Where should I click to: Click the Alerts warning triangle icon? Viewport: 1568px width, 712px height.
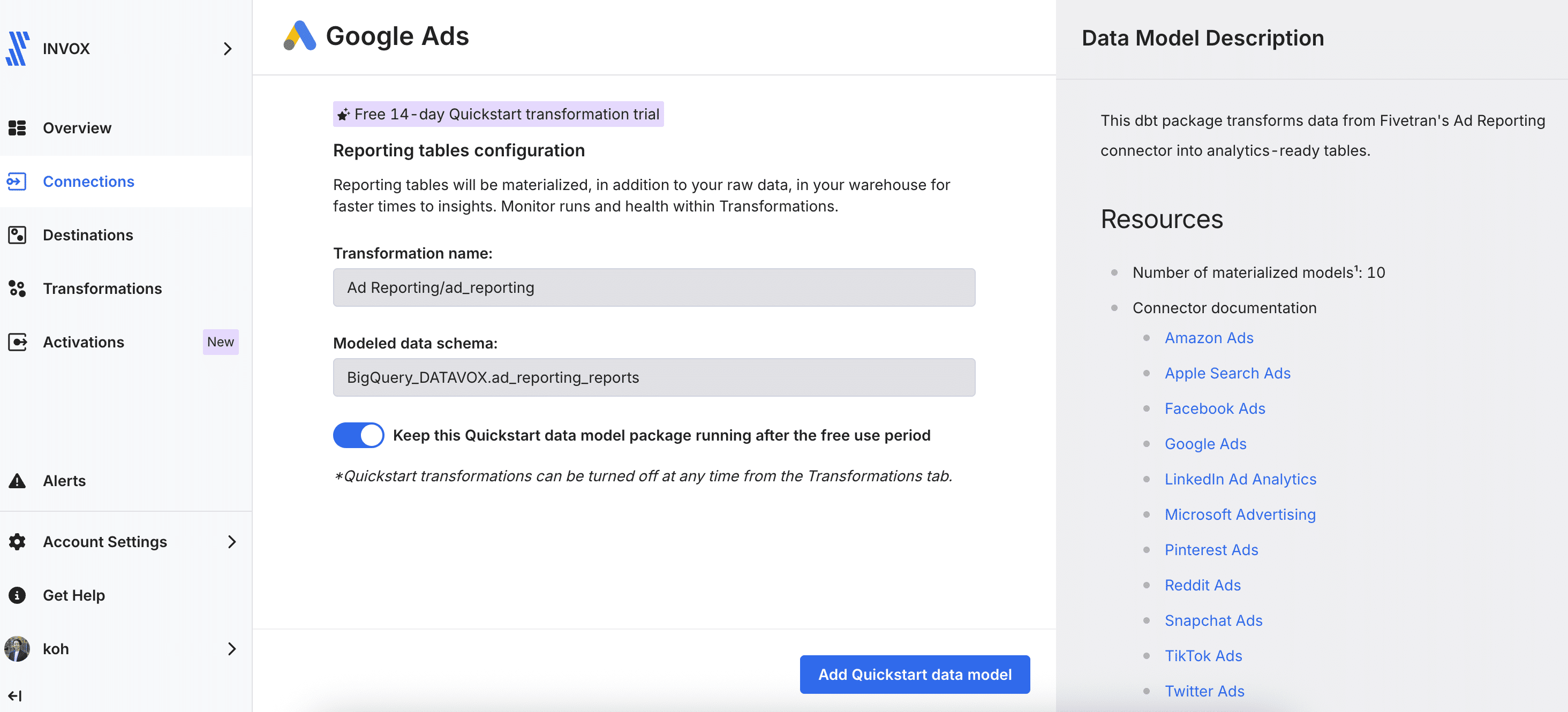17,481
